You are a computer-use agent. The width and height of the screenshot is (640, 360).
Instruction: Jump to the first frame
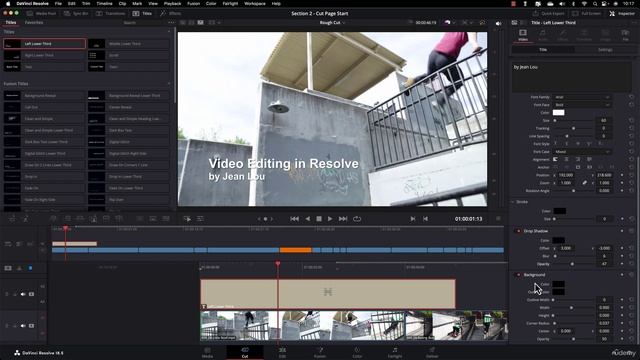click(294, 219)
